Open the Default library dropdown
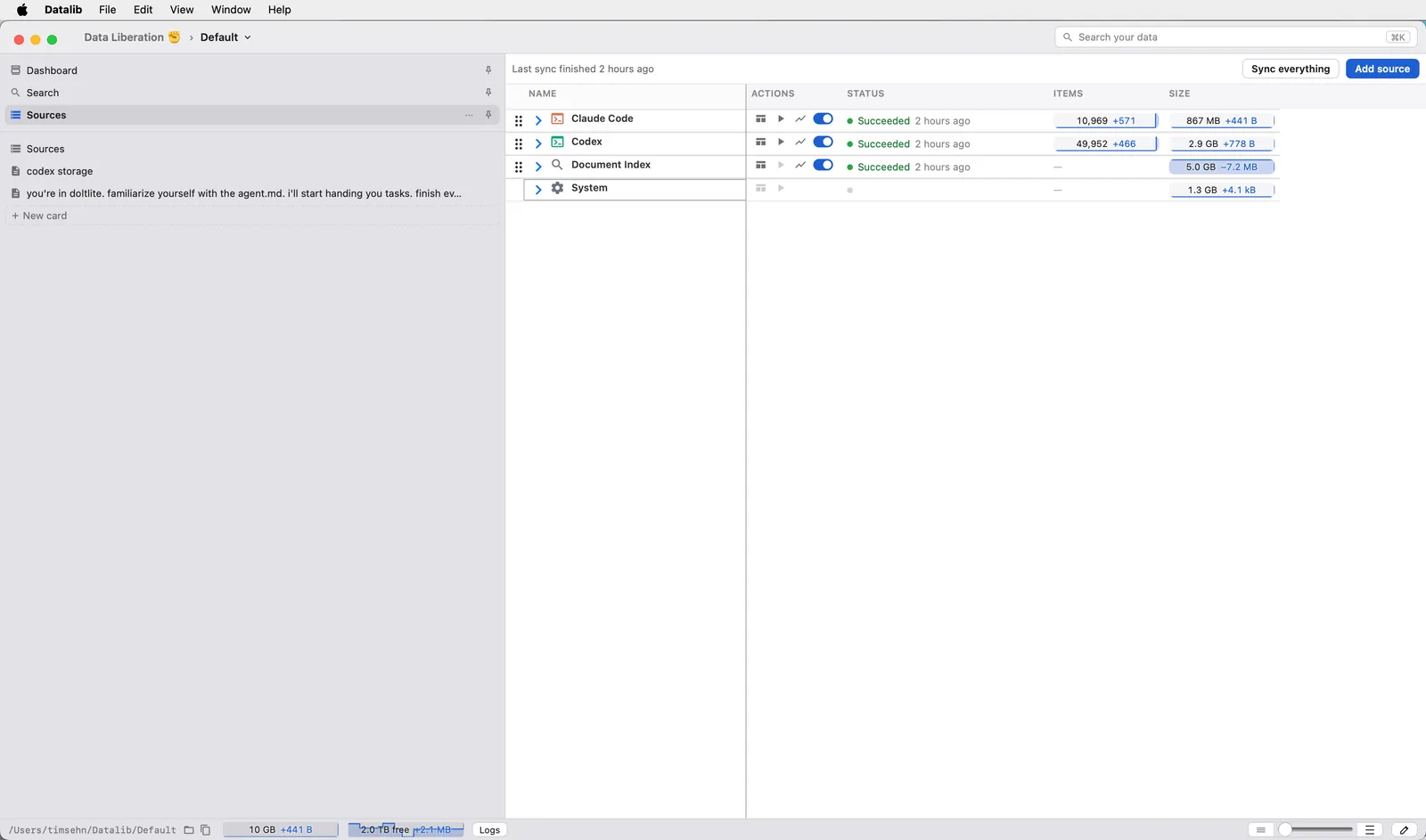Viewport: 1426px width, 840px height. click(225, 37)
